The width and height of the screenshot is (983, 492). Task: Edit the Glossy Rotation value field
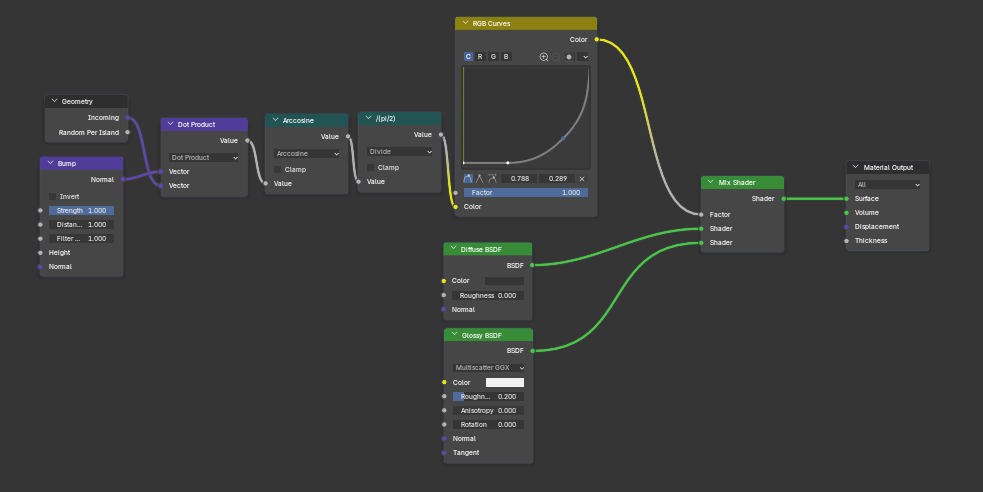point(488,424)
